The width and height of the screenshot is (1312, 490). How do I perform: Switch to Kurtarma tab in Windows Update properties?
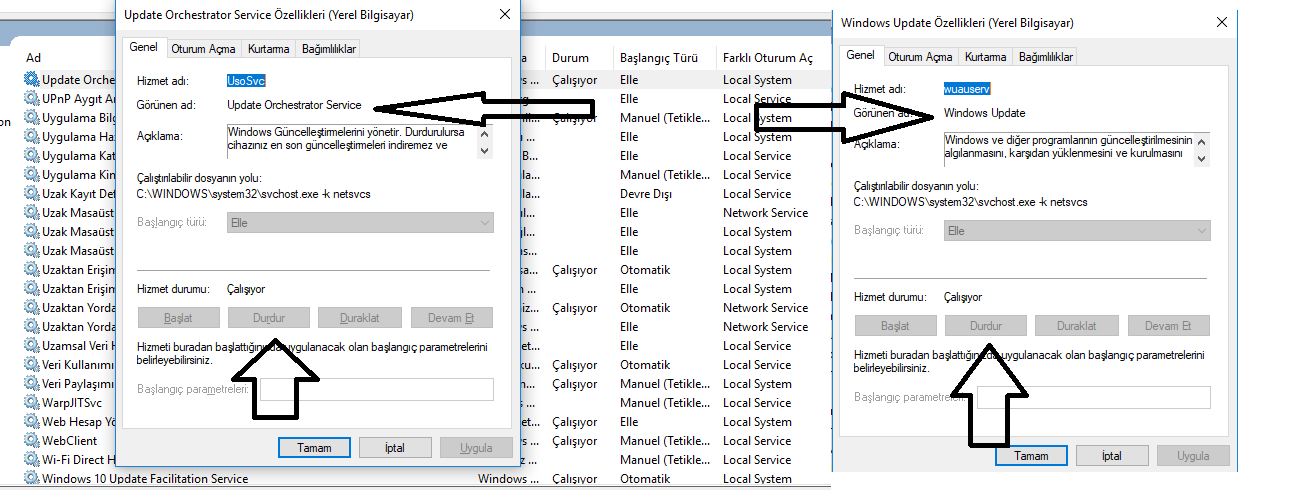click(x=986, y=57)
